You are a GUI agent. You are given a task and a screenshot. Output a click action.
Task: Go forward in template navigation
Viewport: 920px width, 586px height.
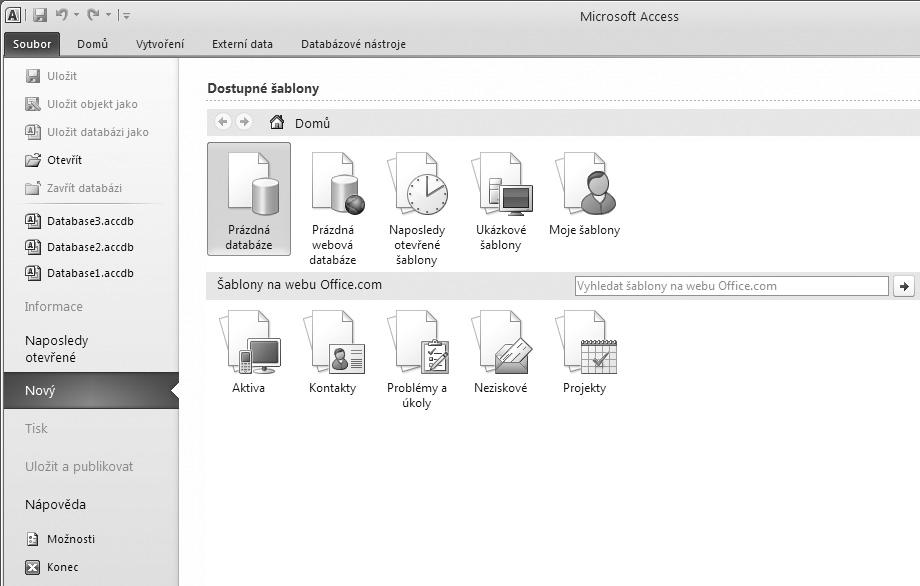click(244, 122)
